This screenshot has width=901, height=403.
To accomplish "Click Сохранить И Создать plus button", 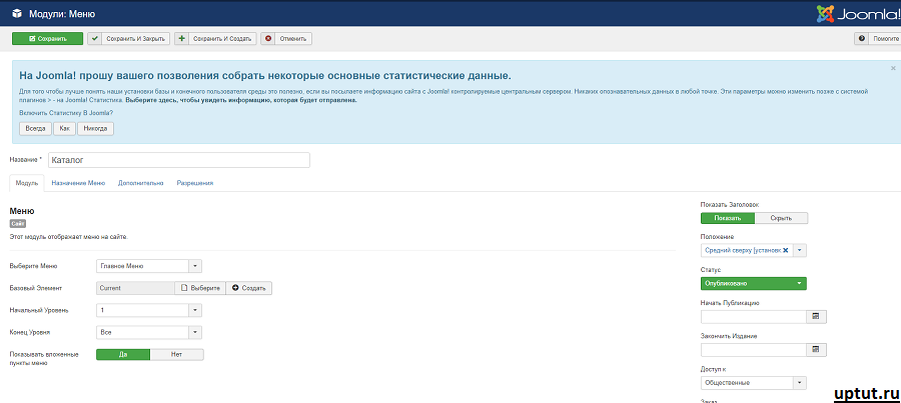I will (215, 39).
